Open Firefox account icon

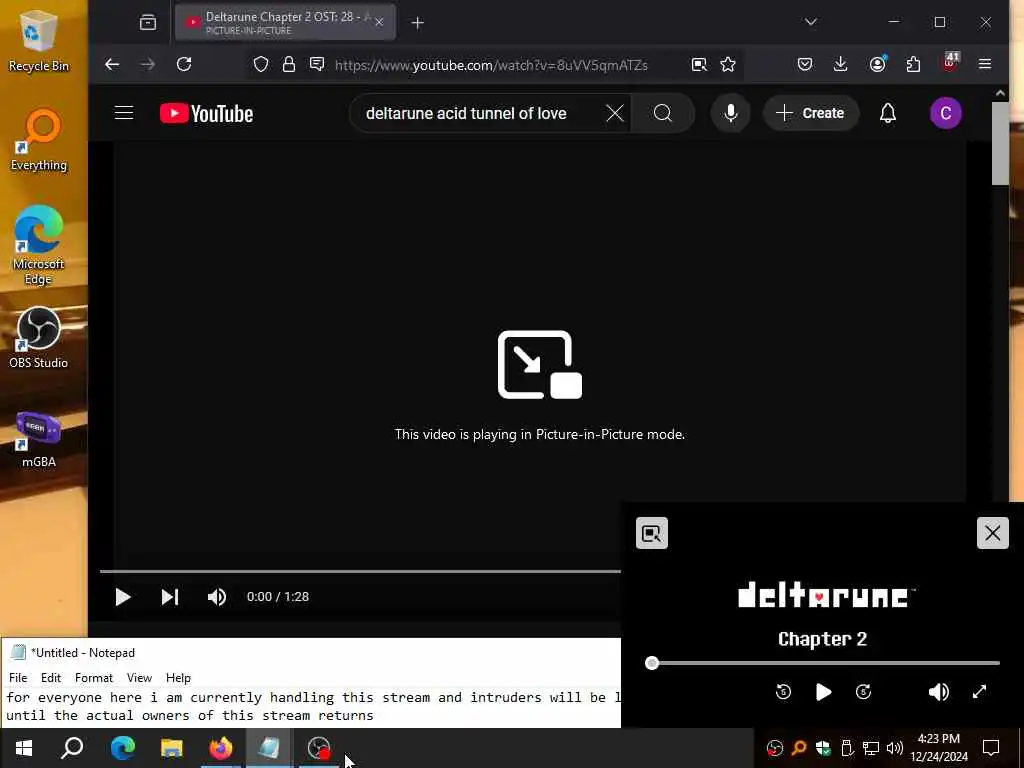pos(877,64)
